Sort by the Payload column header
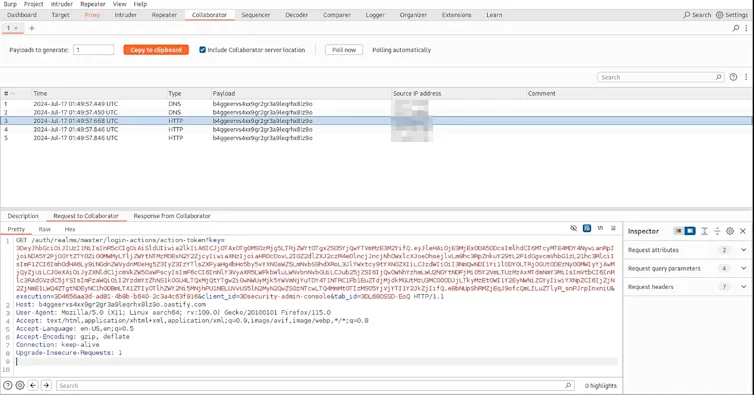This screenshot has height=395, width=754. (x=301, y=93)
